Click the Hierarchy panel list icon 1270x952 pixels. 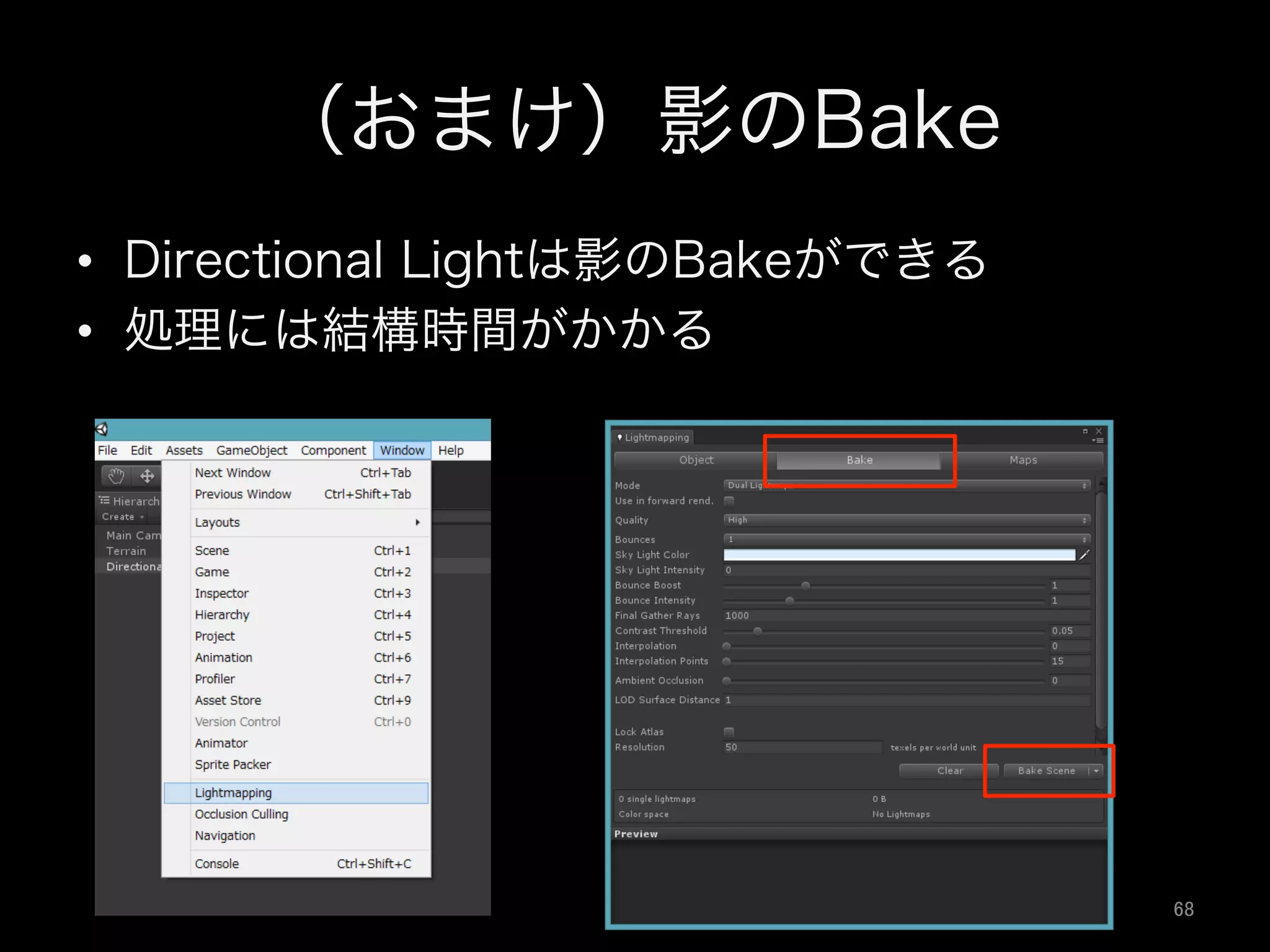point(105,500)
